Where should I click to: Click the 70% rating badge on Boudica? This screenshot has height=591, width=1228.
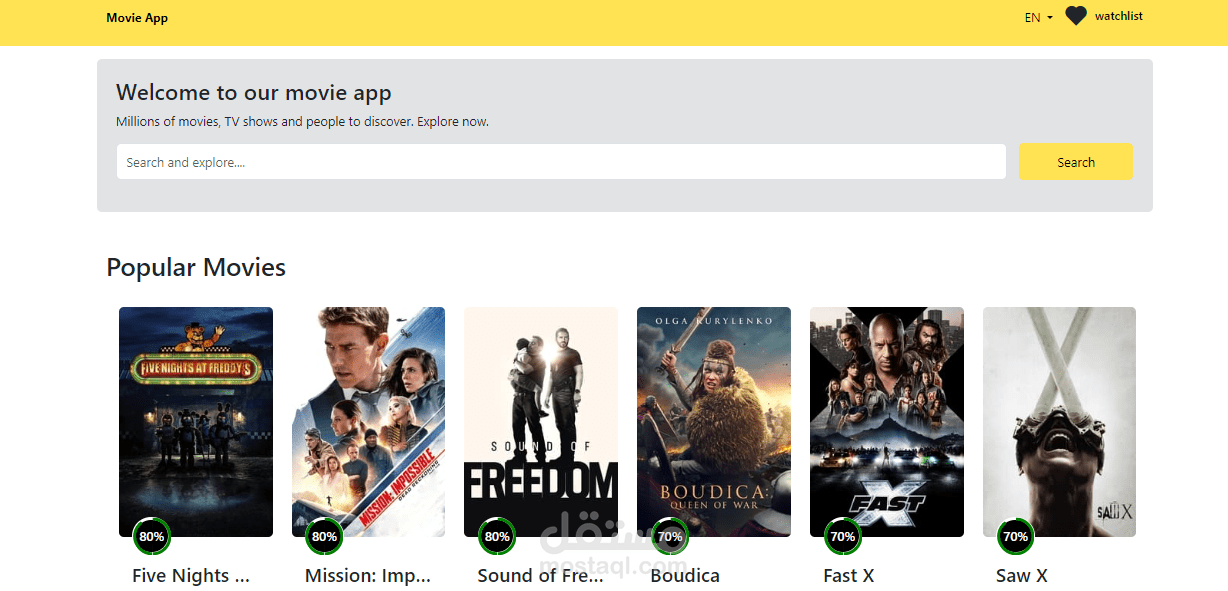click(670, 537)
